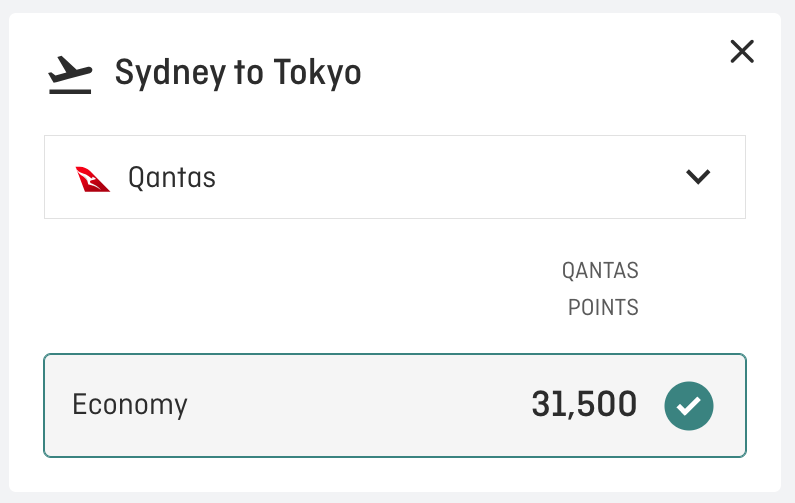
Task: Click the Sydney to Tokyo heading
Action: pyautogui.click(x=238, y=74)
